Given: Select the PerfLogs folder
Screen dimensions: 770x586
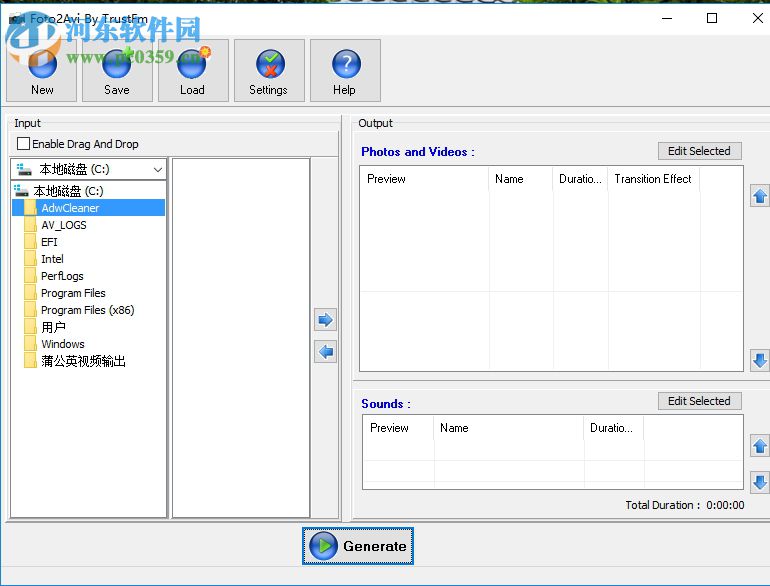Looking at the screenshot, I should click(62, 276).
